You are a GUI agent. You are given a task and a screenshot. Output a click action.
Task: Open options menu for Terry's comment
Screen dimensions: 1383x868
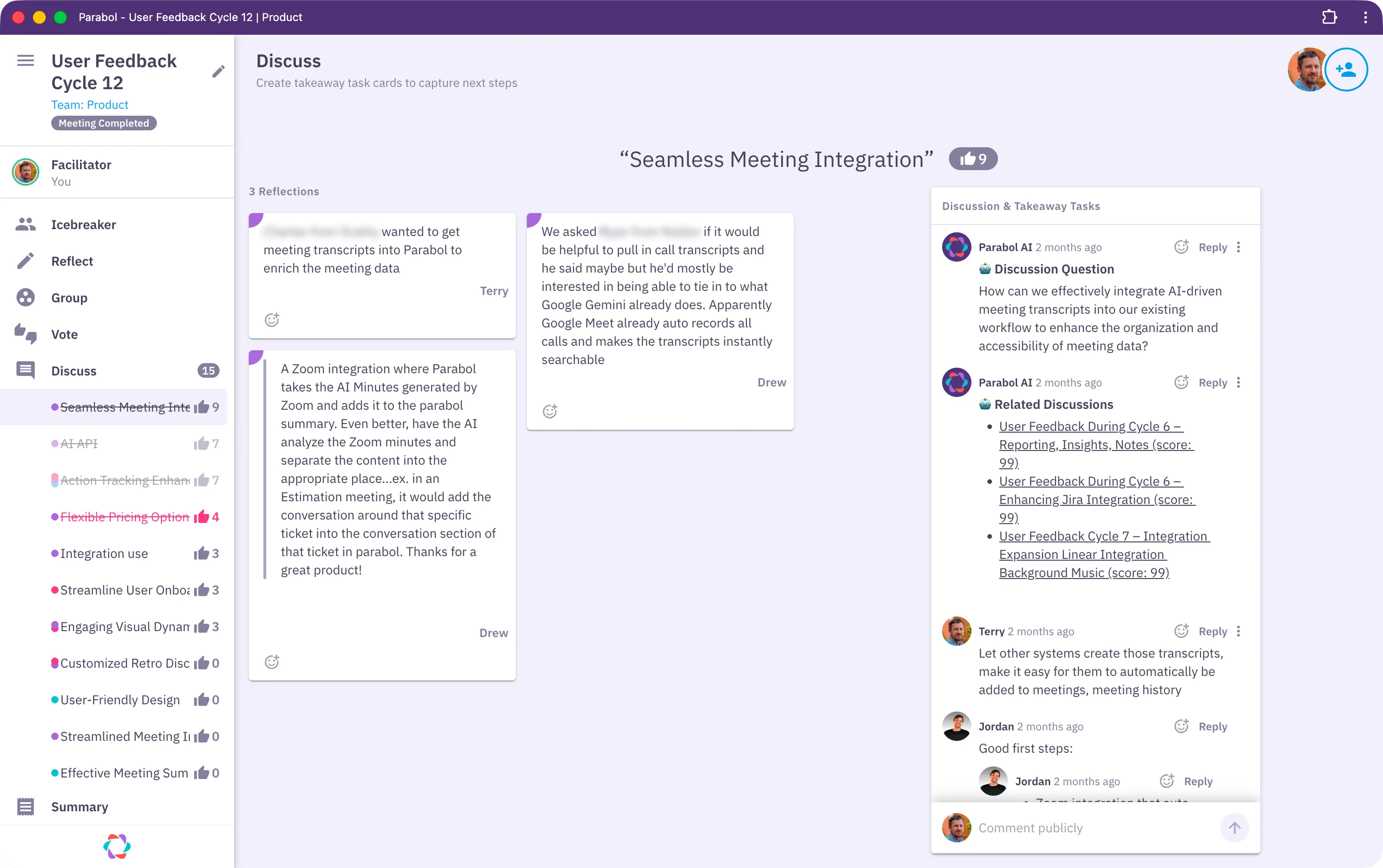(1238, 631)
